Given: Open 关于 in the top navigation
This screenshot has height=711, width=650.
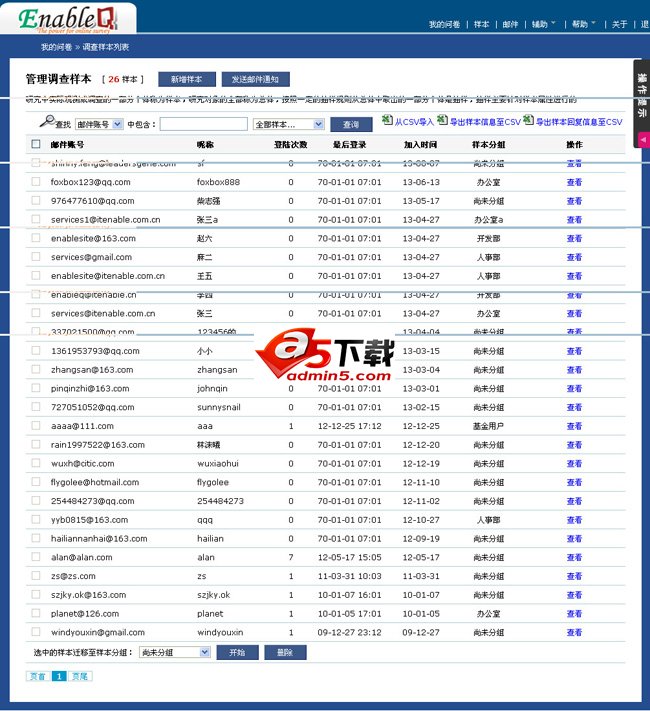Looking at the screenshot, I should 619,24.
